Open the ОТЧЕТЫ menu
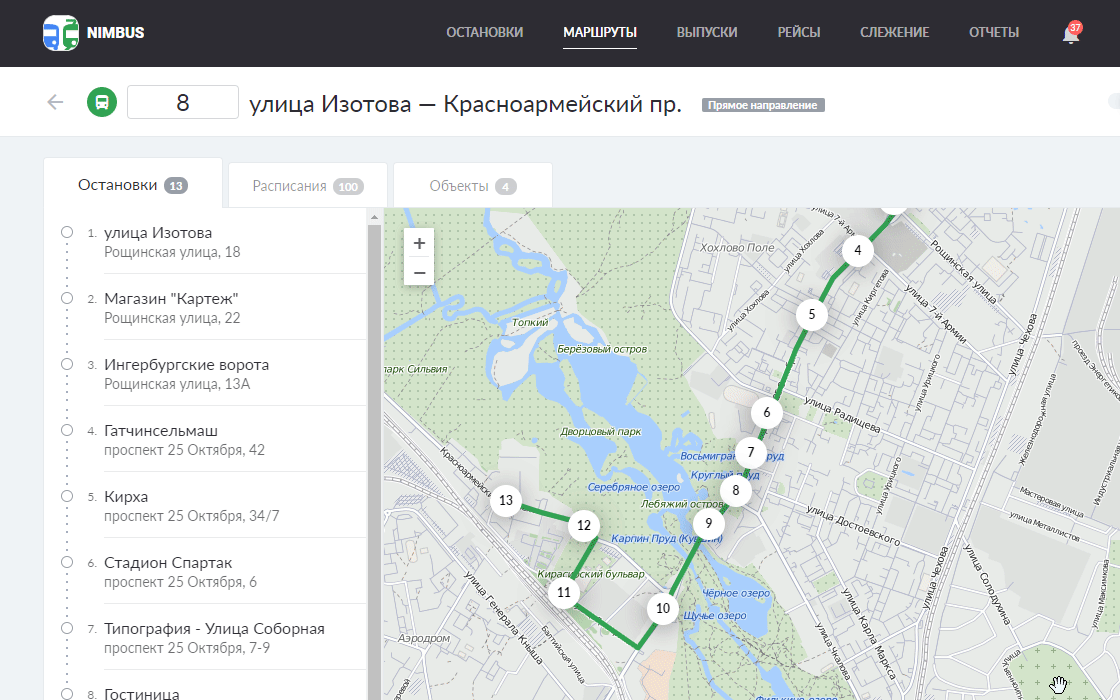The height and width of the screenshot is (700, 1120). tap(994, 33)
